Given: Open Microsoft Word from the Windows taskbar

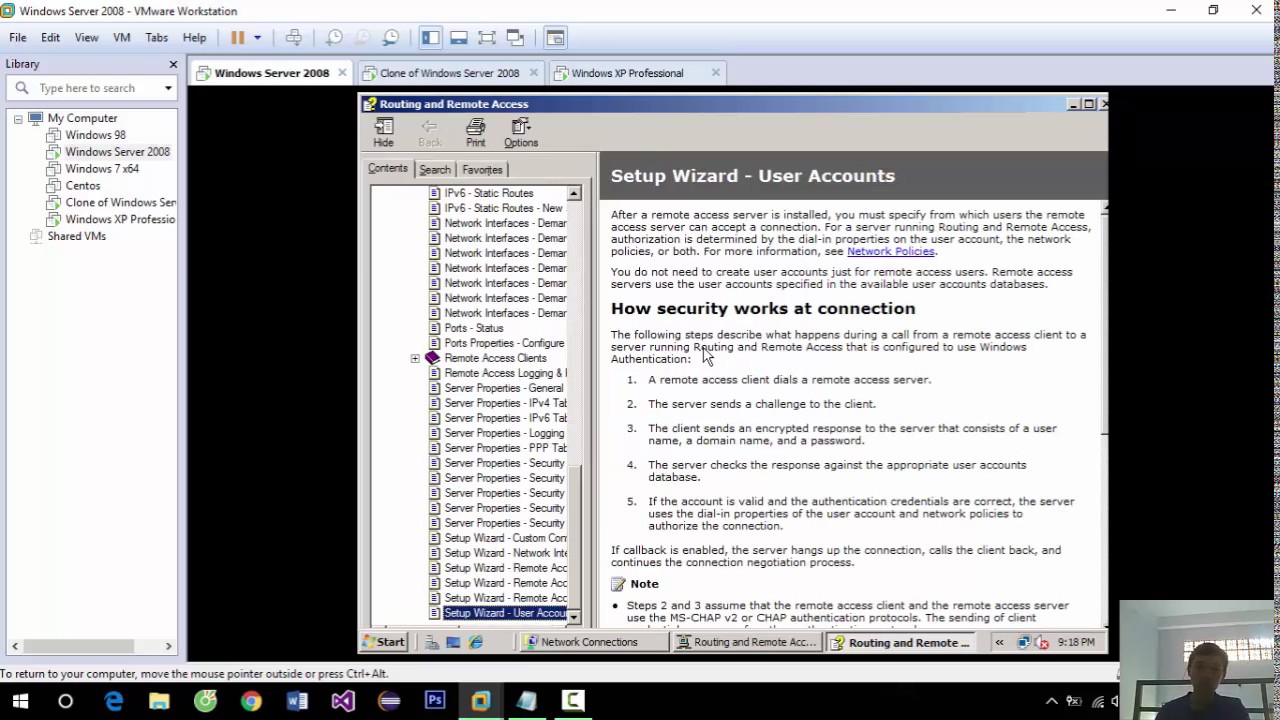Looking at the screenshot, I should 297,700.
